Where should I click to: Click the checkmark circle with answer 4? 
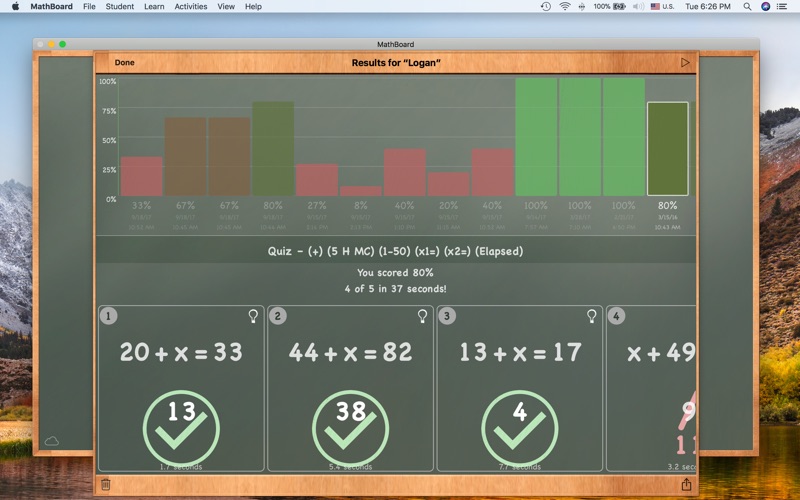click(520, 428)
